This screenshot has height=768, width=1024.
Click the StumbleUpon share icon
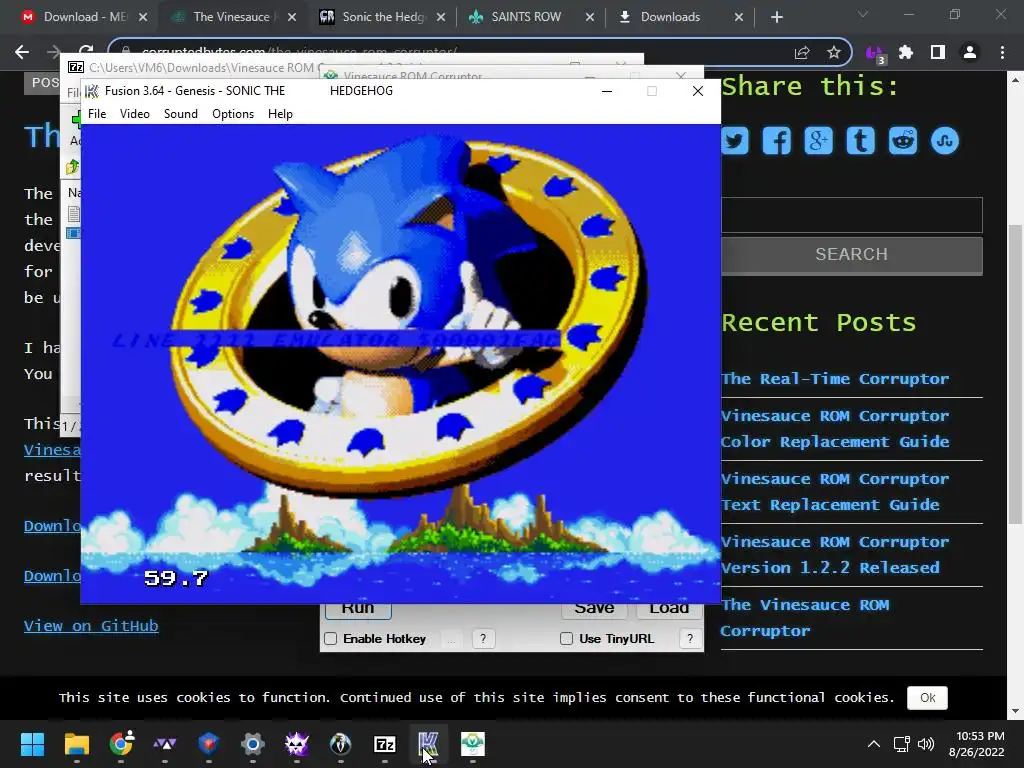point(944,140)
